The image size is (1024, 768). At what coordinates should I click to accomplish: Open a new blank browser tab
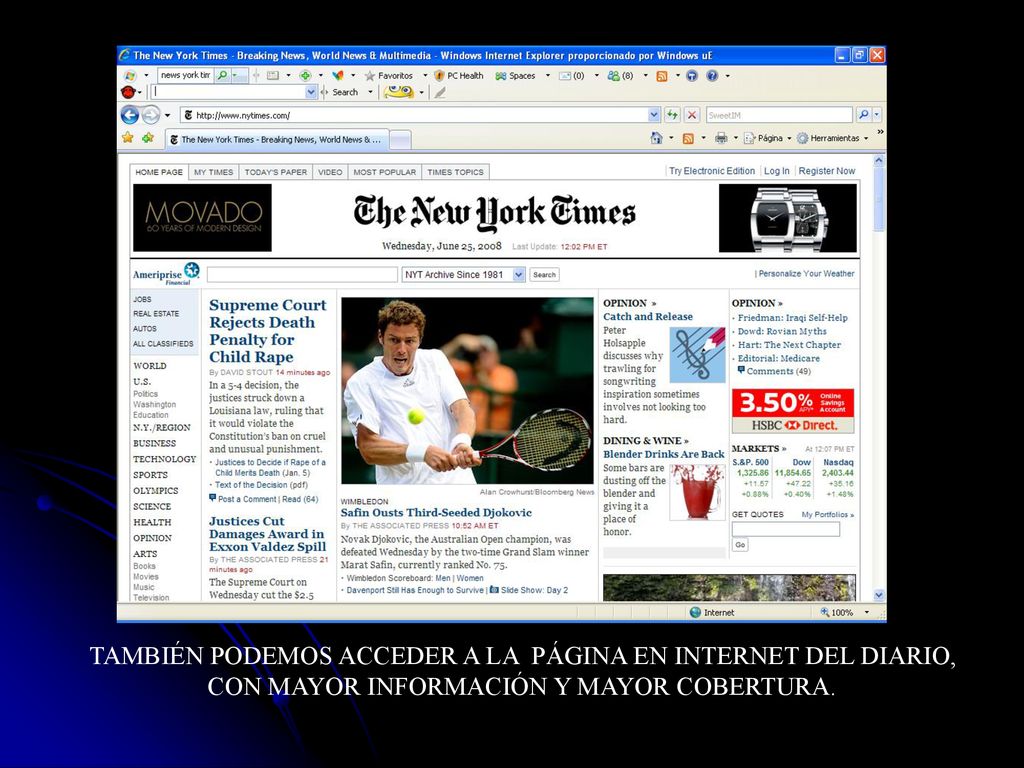click(x=400, y=139)
